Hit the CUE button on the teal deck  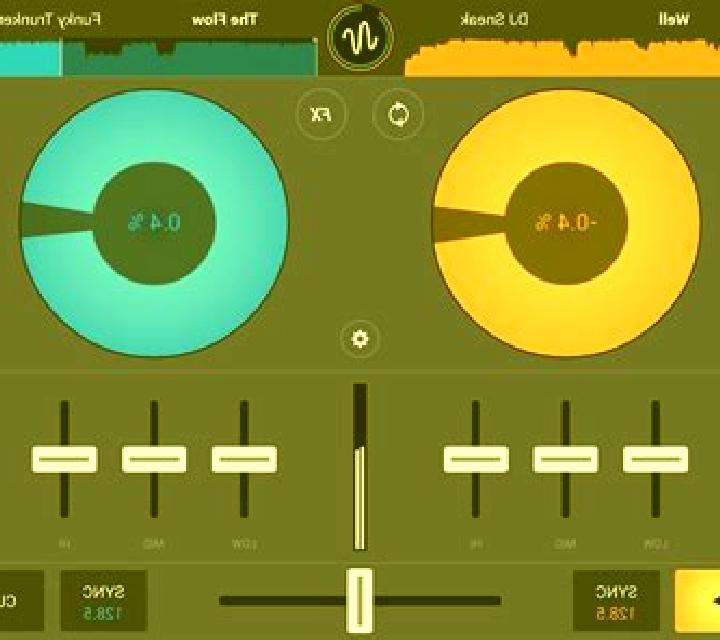(21, 601)
